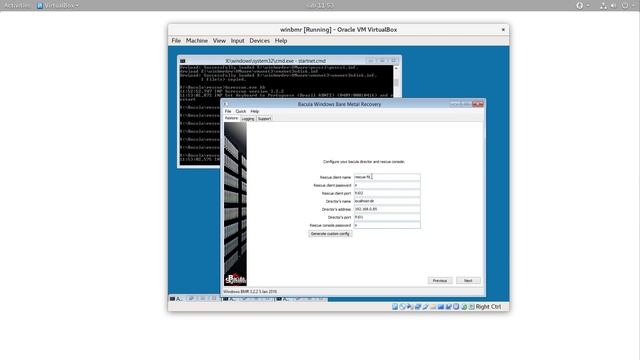Screen dimensions: 640x360
Task: Close the Bacula Bare Metal Recovery window
Action: [478, 104]
